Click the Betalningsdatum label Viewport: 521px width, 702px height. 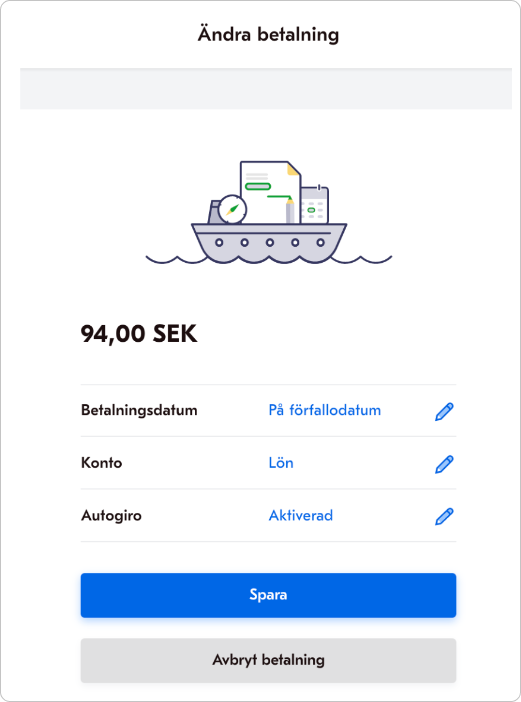point(139,410)
